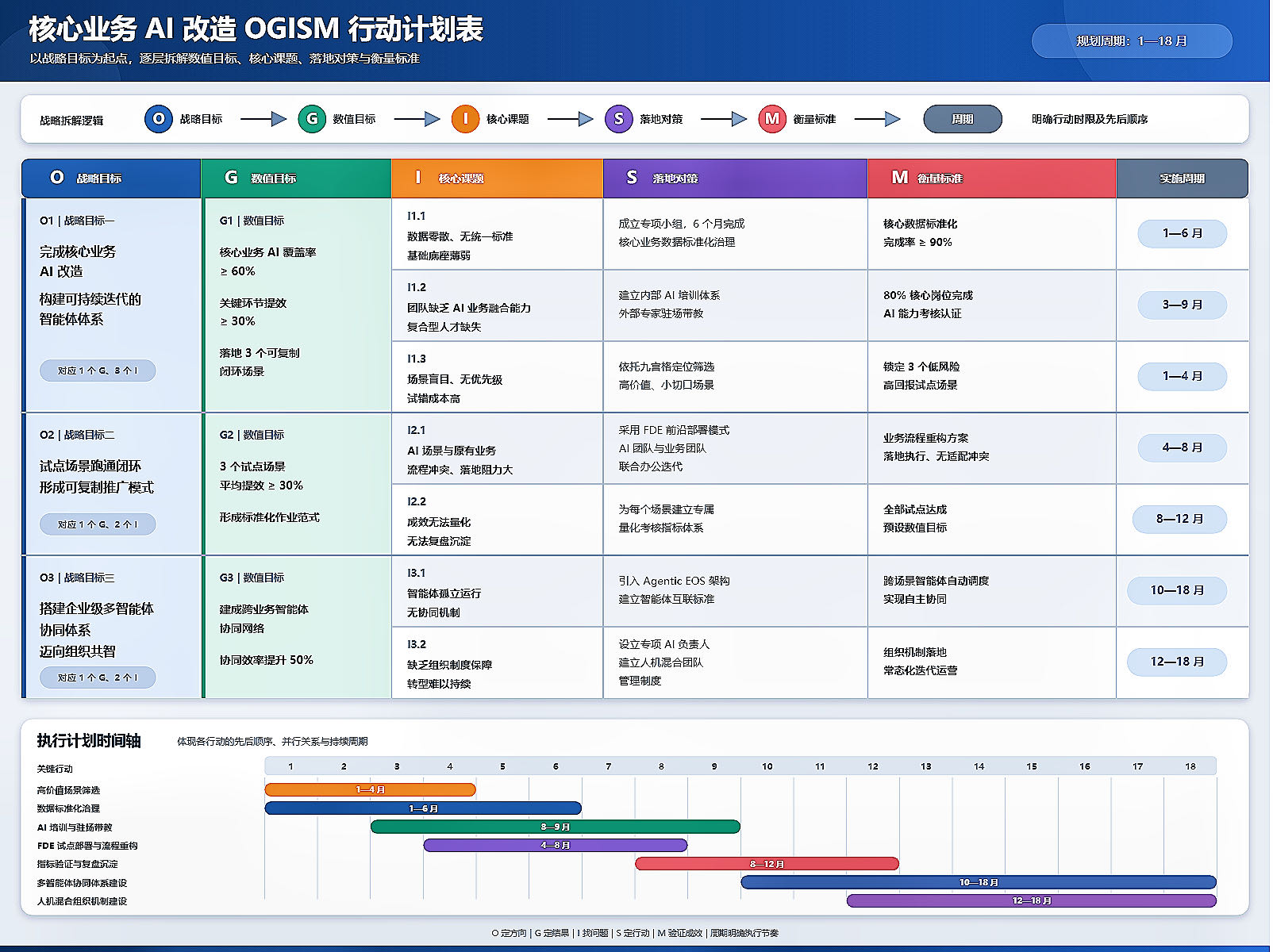Click the I1.2 团队缺乏 AI 业务融合能力 cell
Viewport: 1273px width, 952px height.
(498, 306)
